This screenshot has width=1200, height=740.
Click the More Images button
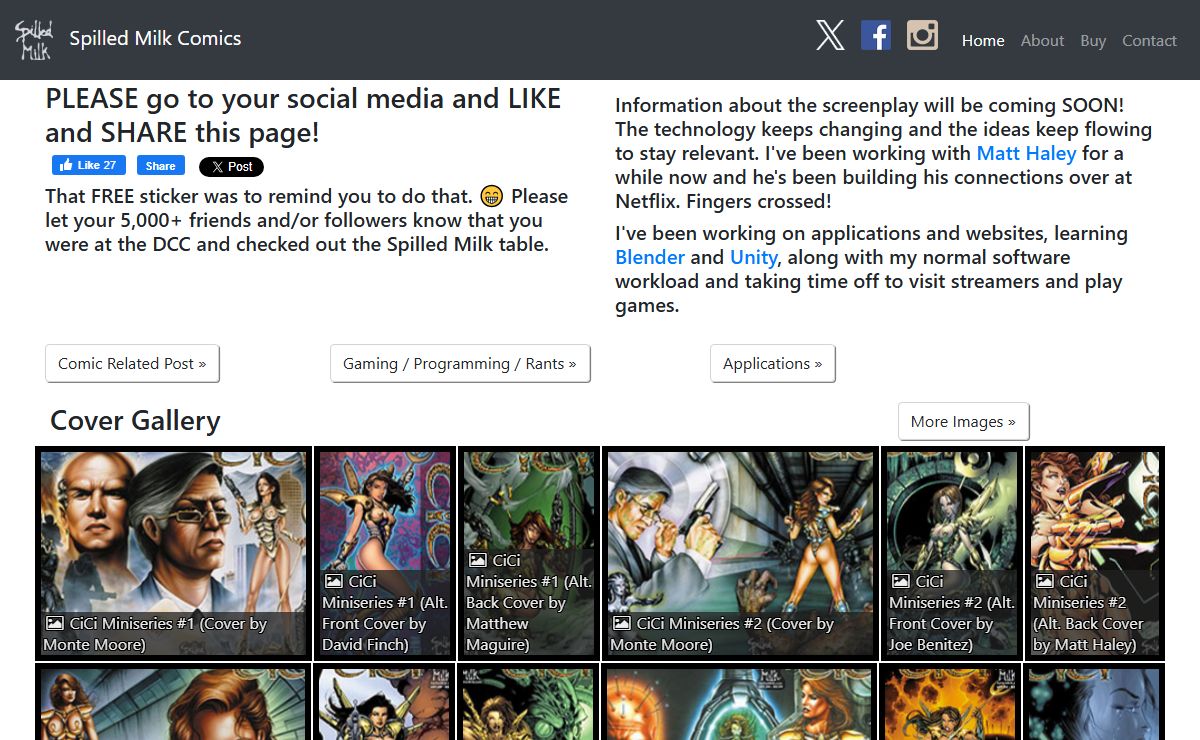963,422
